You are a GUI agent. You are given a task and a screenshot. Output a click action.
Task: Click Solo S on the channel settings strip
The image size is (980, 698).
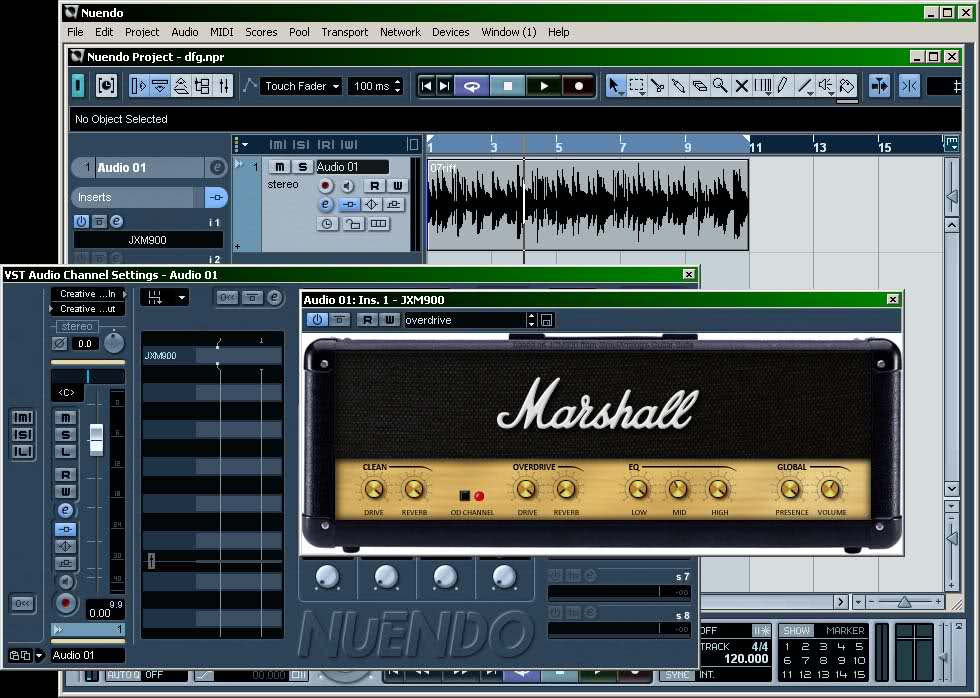[66, 435]
